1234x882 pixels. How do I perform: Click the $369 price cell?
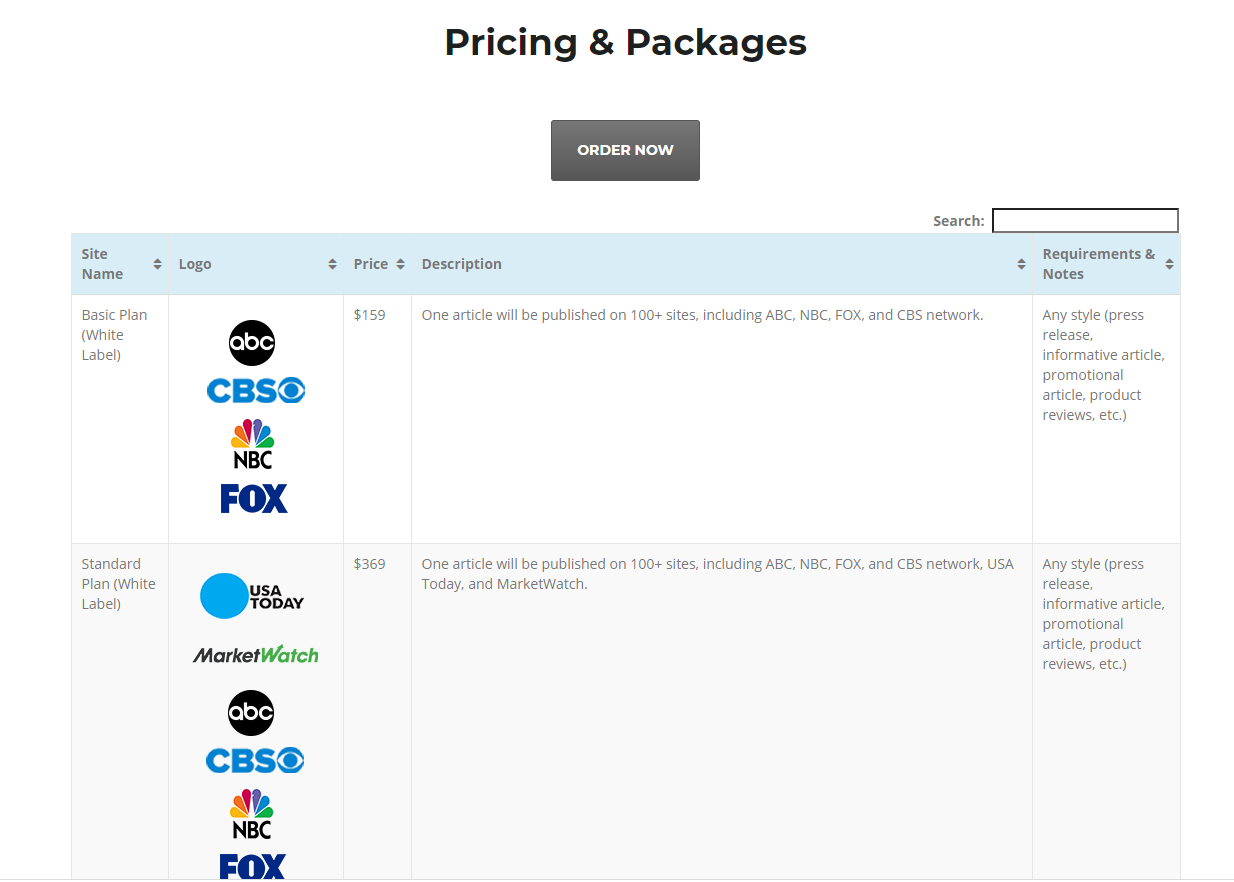370,564
